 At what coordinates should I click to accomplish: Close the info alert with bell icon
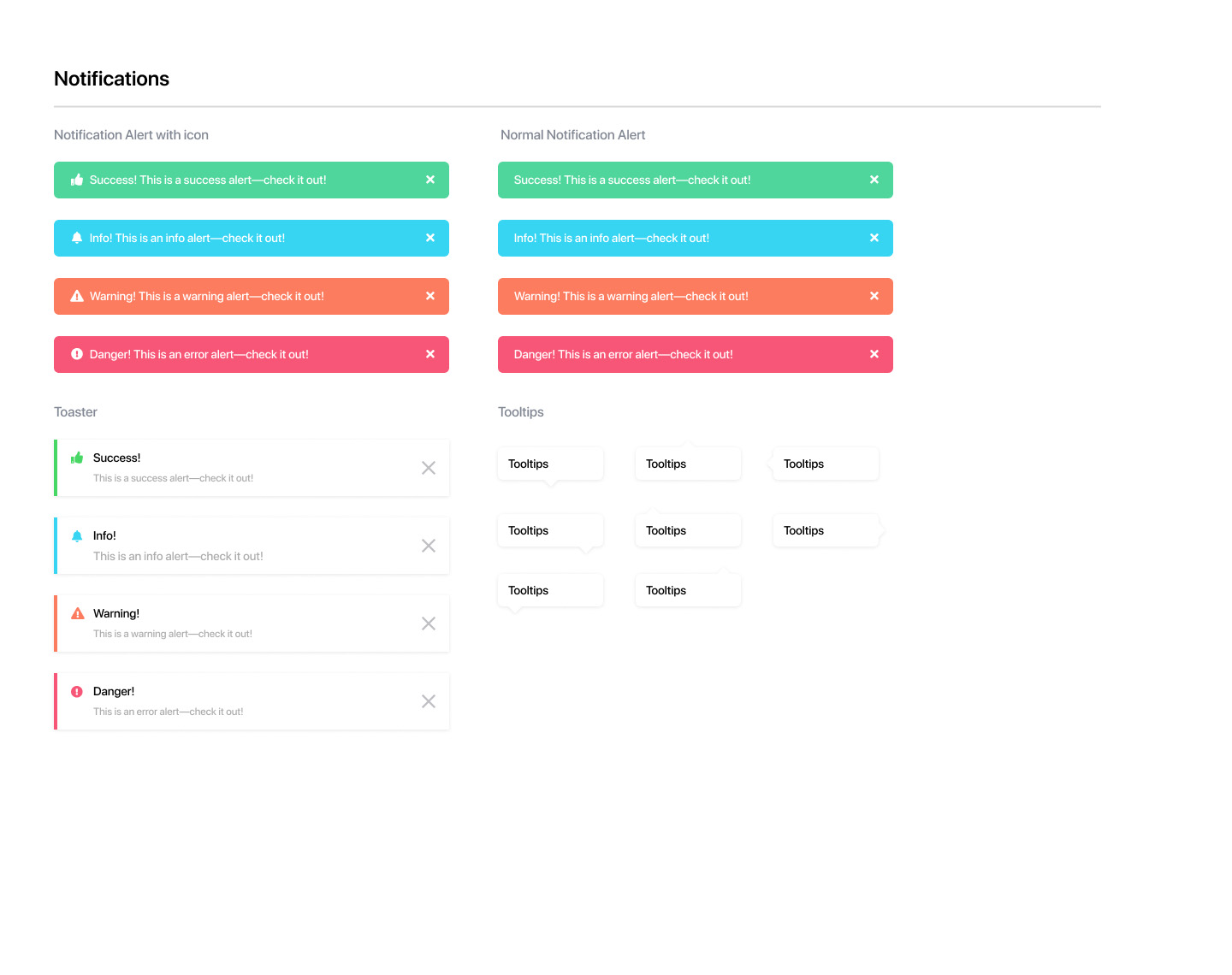coord(430,238)
